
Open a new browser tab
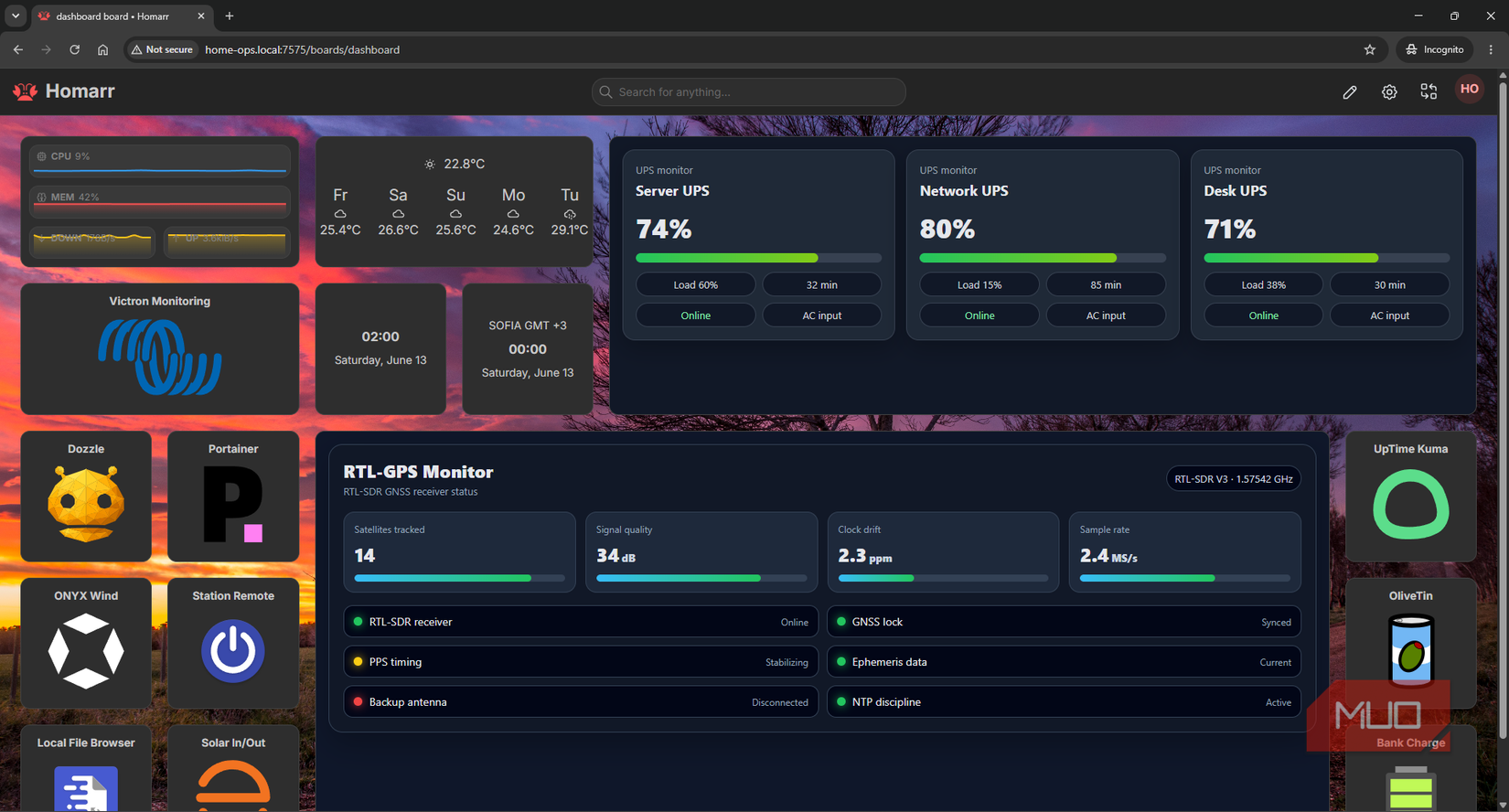tap(230, 16)
